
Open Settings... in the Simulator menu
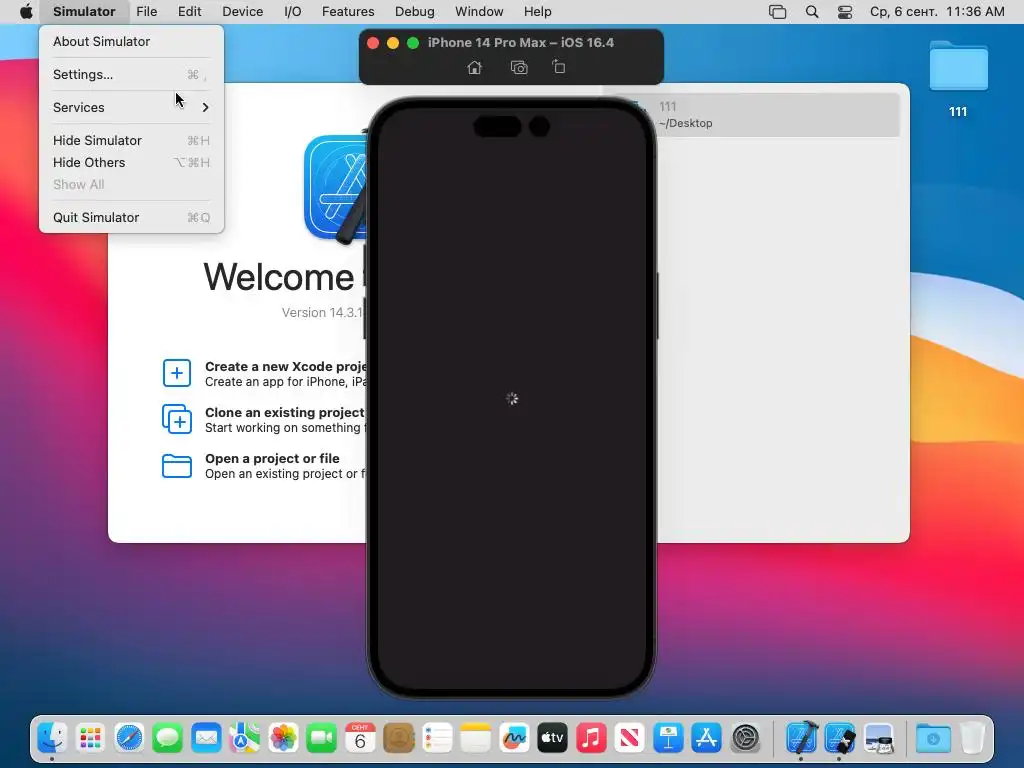click(x=131, y=74)
